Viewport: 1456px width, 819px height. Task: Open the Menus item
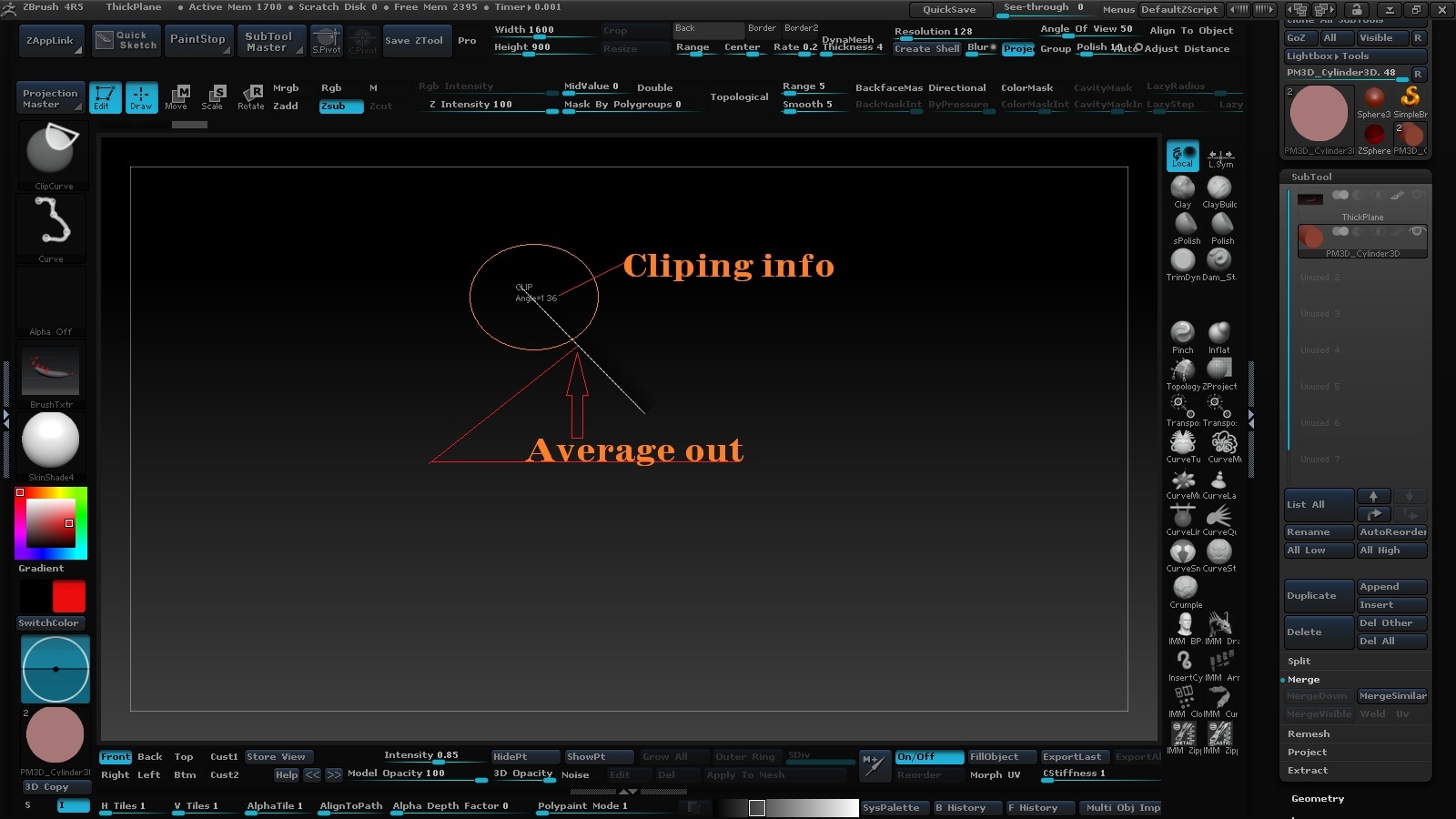(1117, 9)
